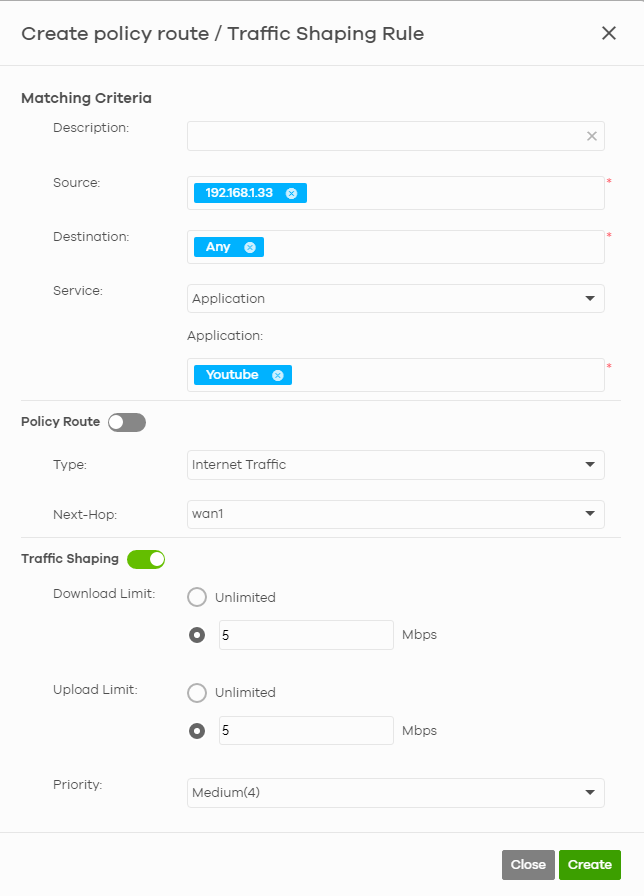Open the Next-Hop dropdown showing wan1

[395, 514]
